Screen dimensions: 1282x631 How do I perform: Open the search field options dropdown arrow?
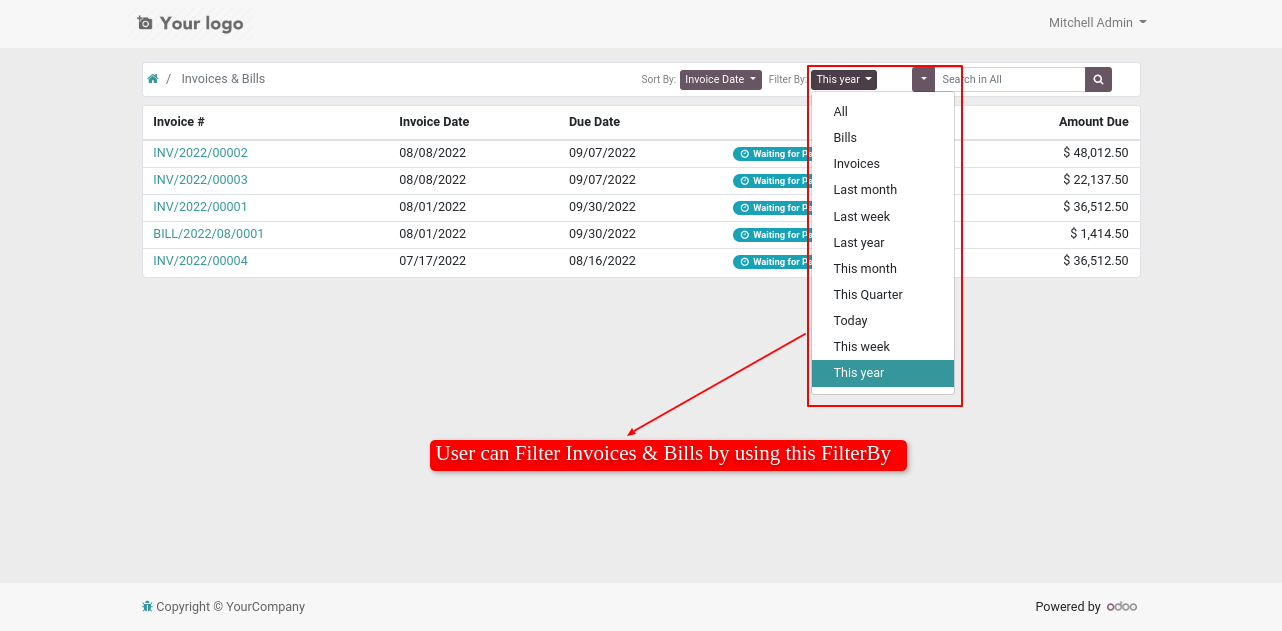923,79
